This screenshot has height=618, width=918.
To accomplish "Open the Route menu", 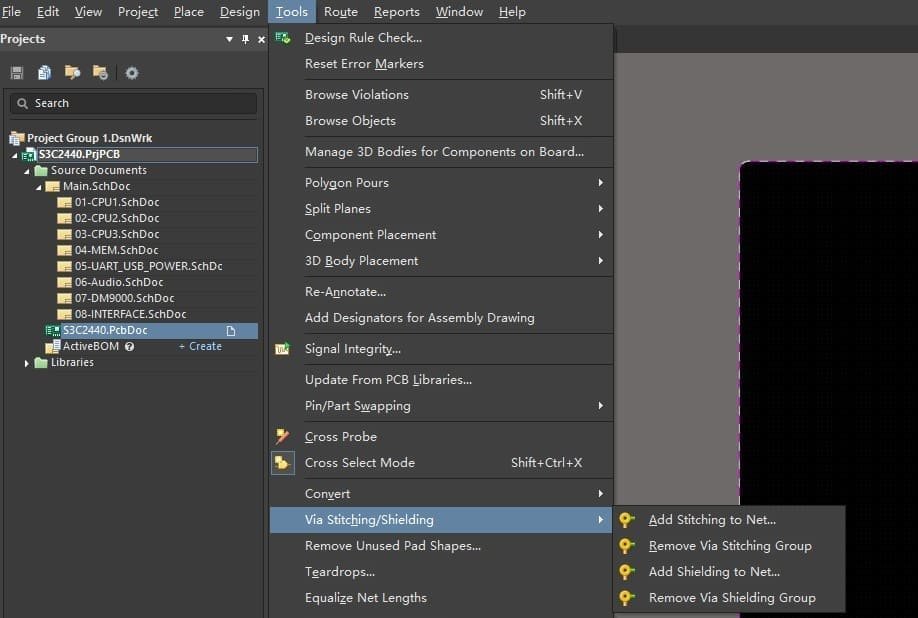I will (x=341, y=12).
